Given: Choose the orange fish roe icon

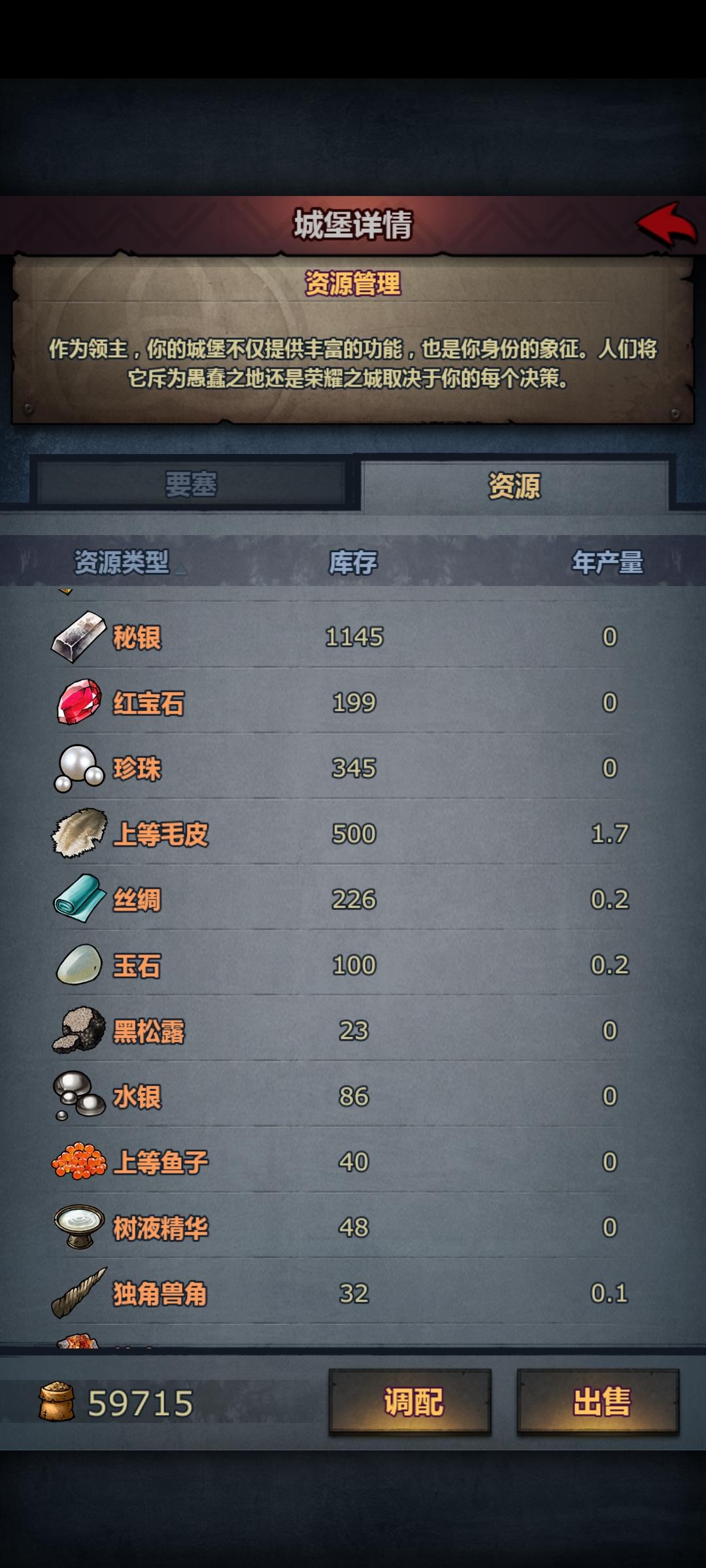Looking at the screenshot, I should [x=79, y=1161].
